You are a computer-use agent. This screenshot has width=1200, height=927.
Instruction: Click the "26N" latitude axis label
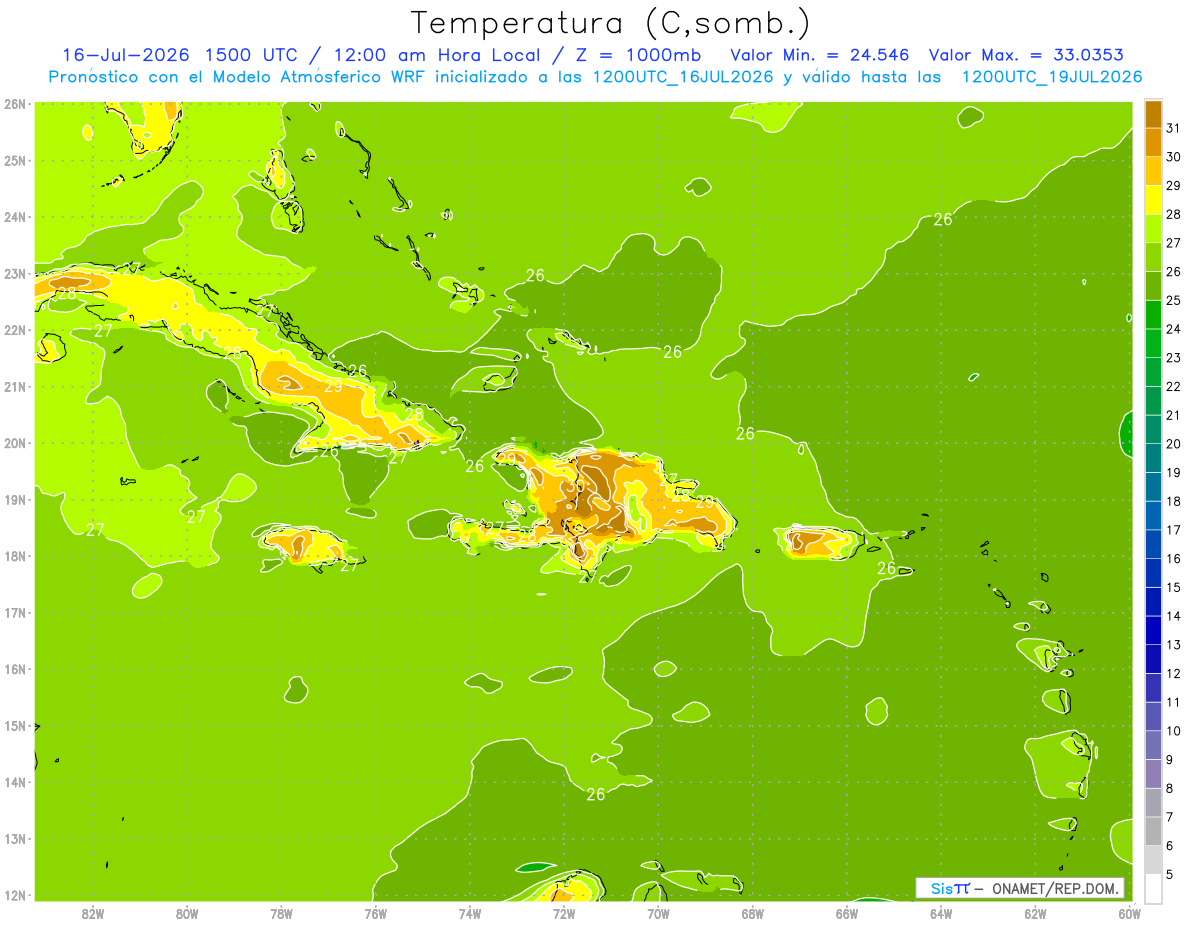[14, 104]
